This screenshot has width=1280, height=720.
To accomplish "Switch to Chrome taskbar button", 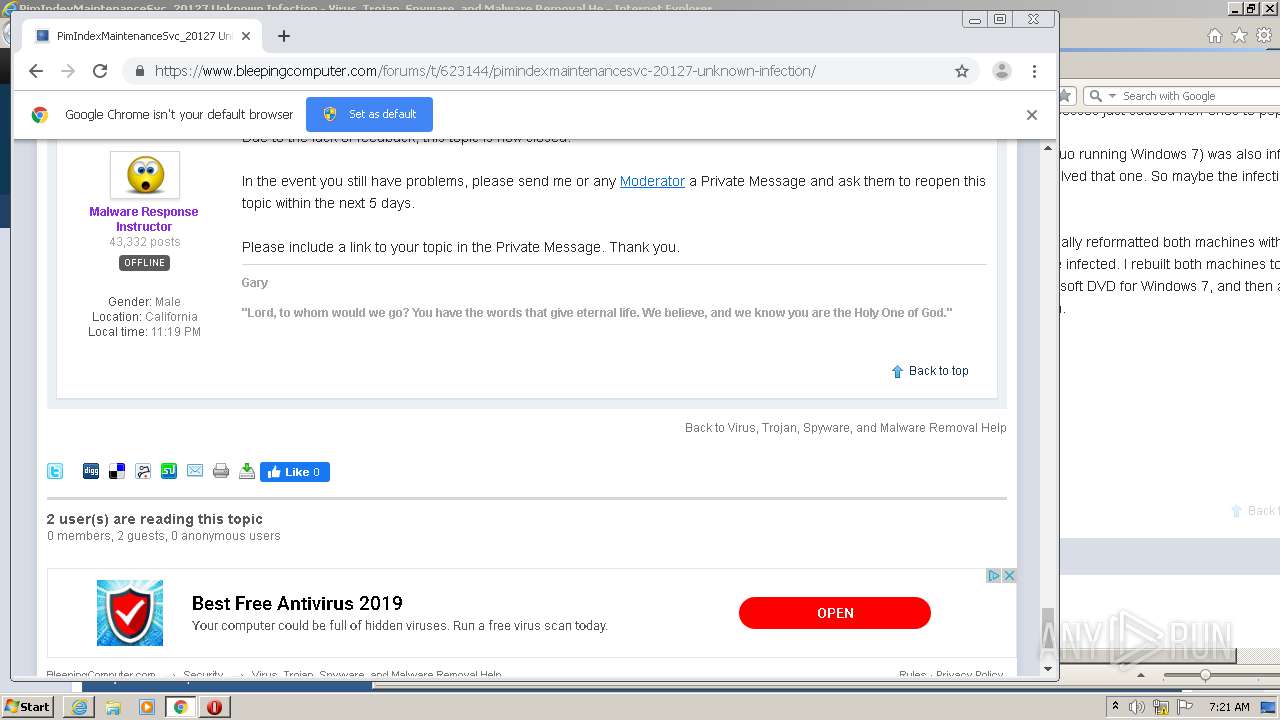I will 181,707.
